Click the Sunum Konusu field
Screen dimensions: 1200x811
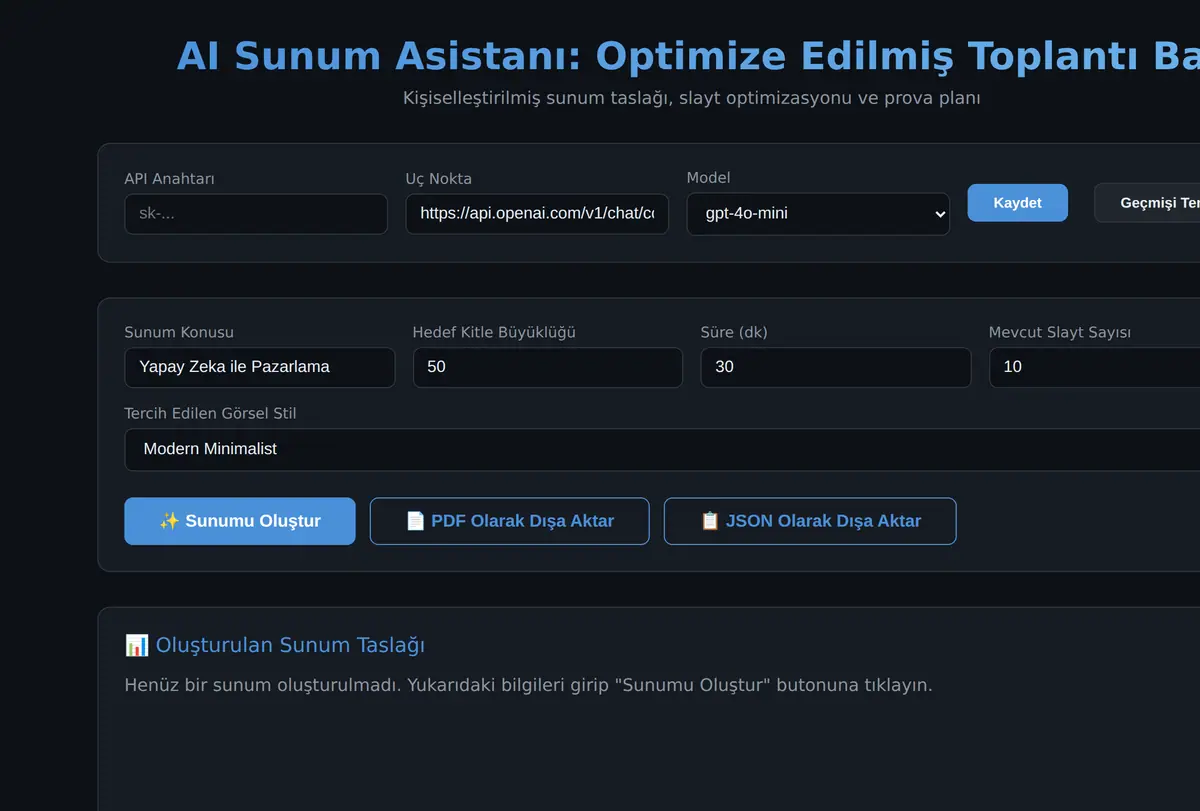click(260, 367)
